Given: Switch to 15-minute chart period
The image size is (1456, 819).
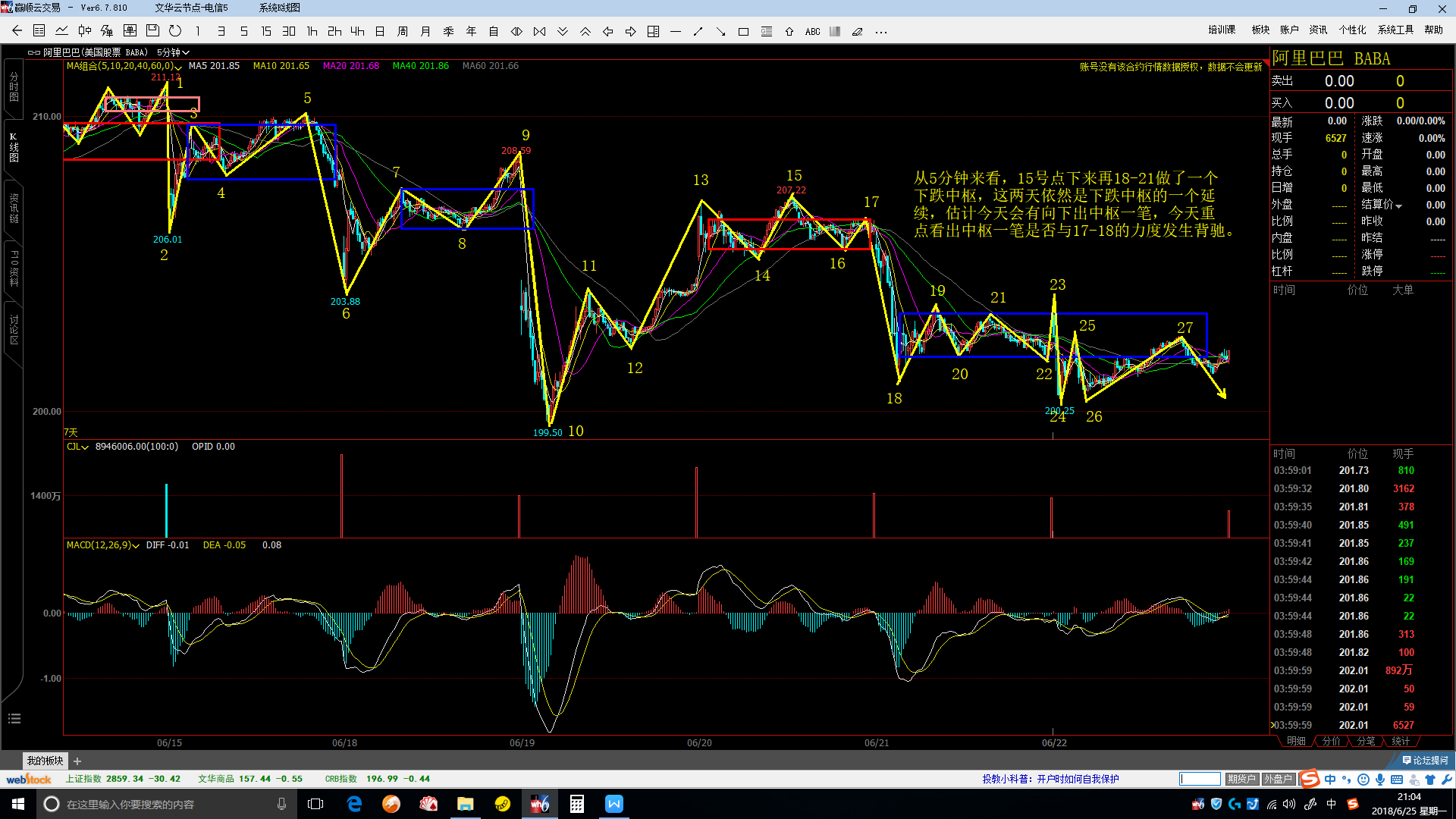Looking at the screenshot, I should tap(265, 31).
